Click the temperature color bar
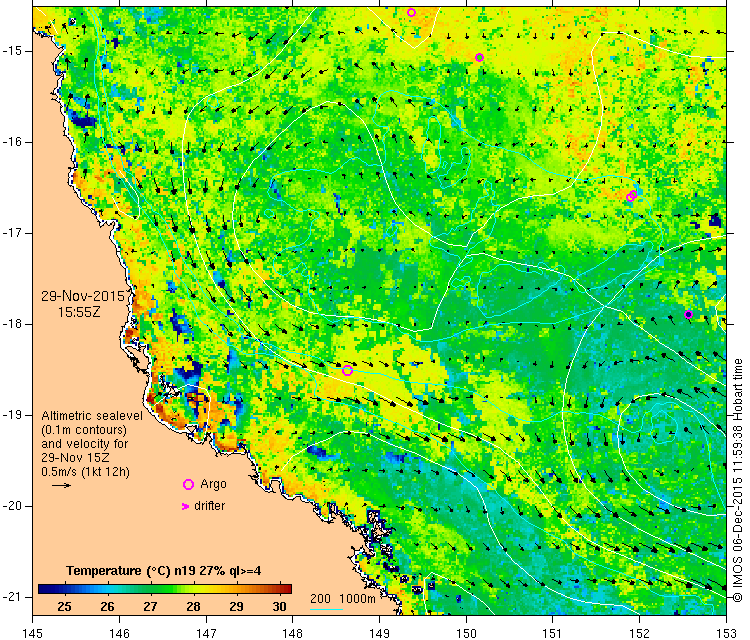The height and width of the screenshot is (640, 750). pyautogui.click(x=165, y=589)
